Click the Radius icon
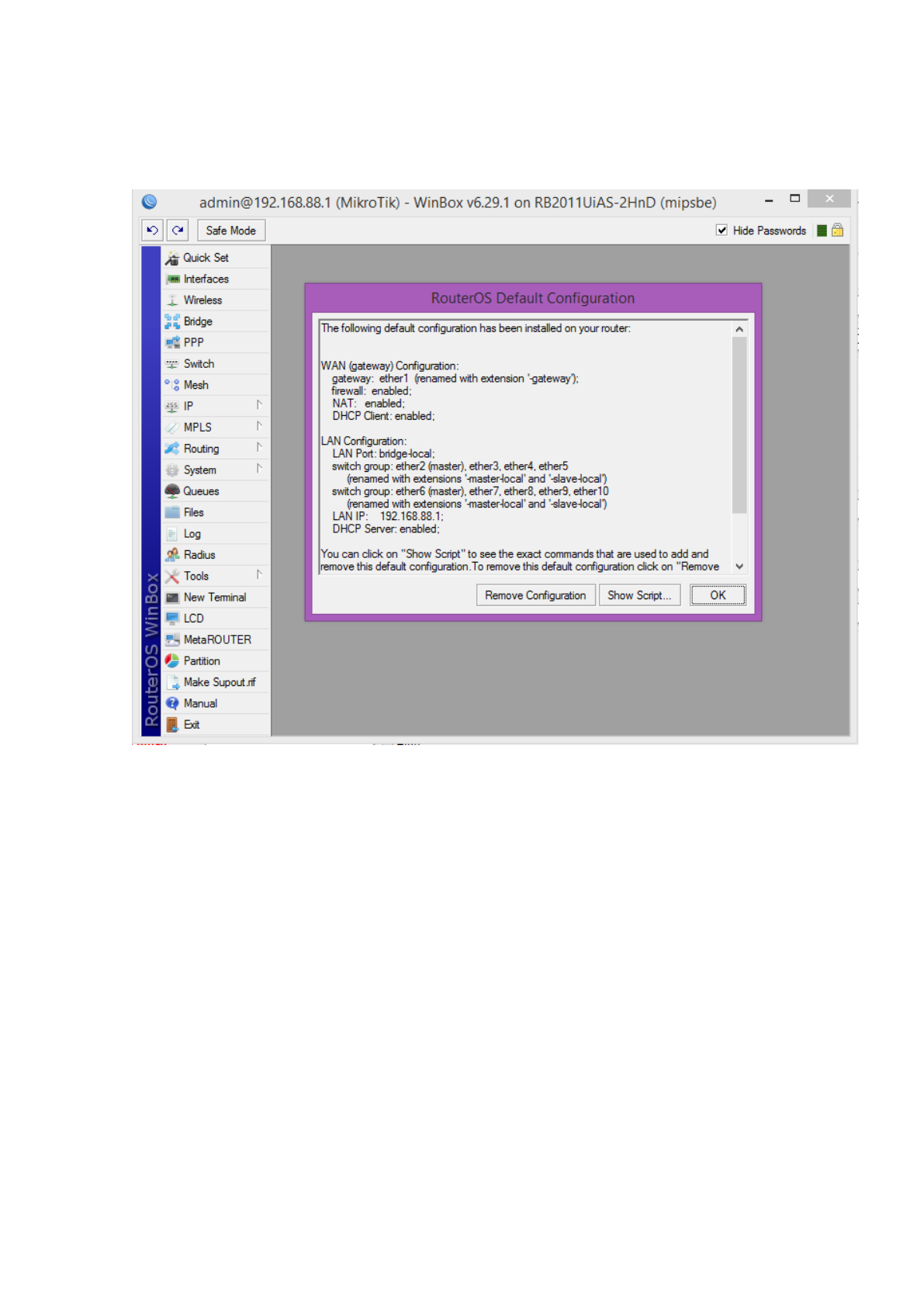Image resolution: width=924 pixels, height=1307 pixels. pos(172,555)
